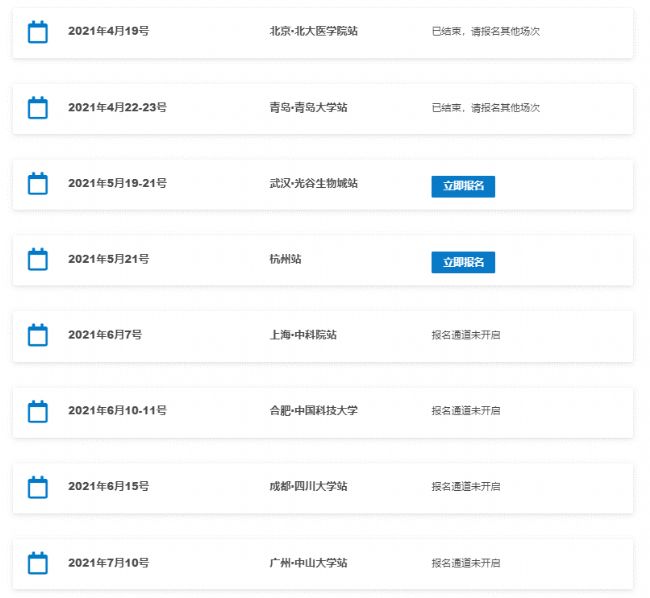Click 报名通道未开启 in 上海 row
650x598 pixels.
[466, 335]
